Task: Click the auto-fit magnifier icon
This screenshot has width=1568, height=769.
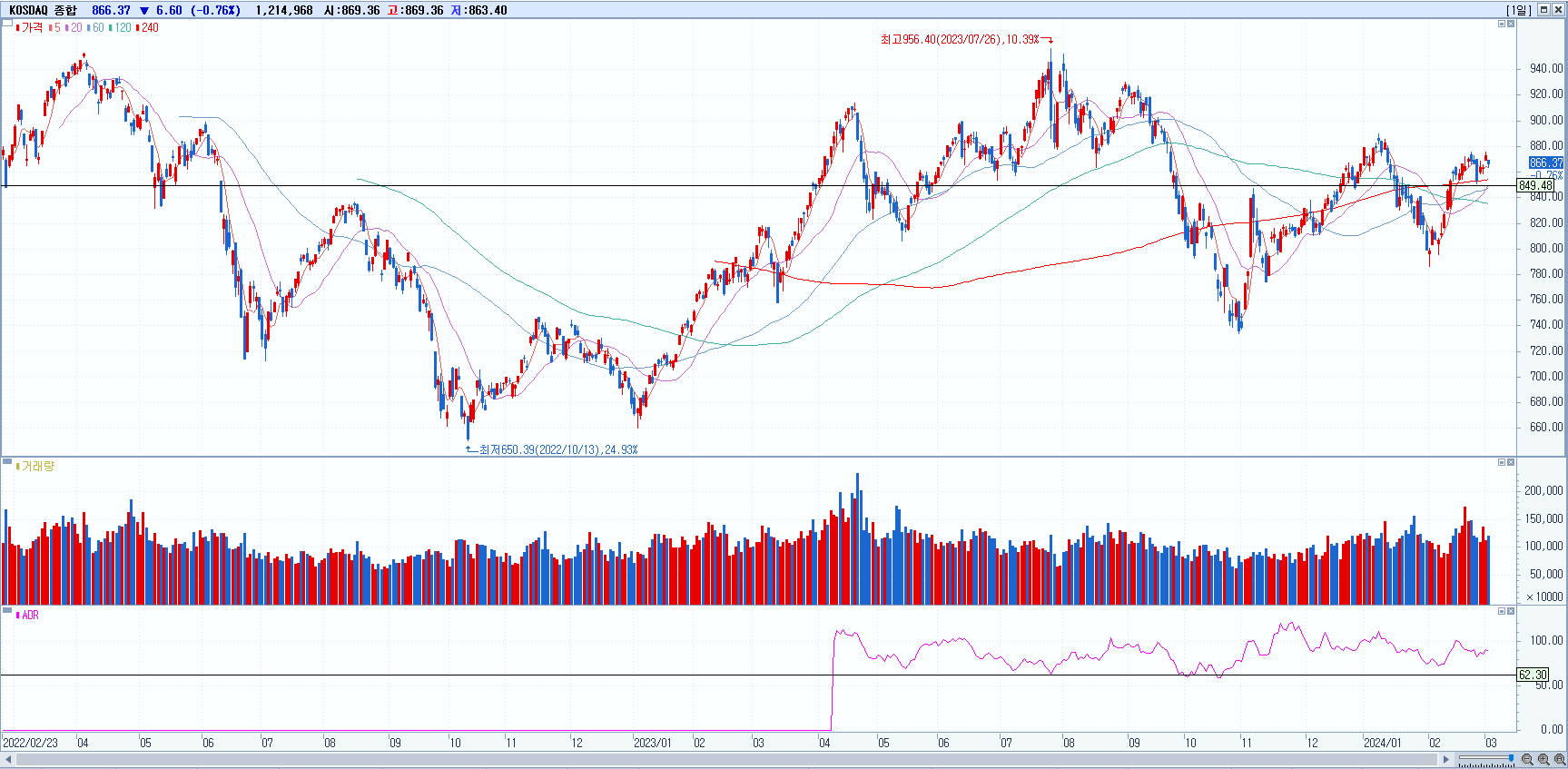Action: (1559, 759)
